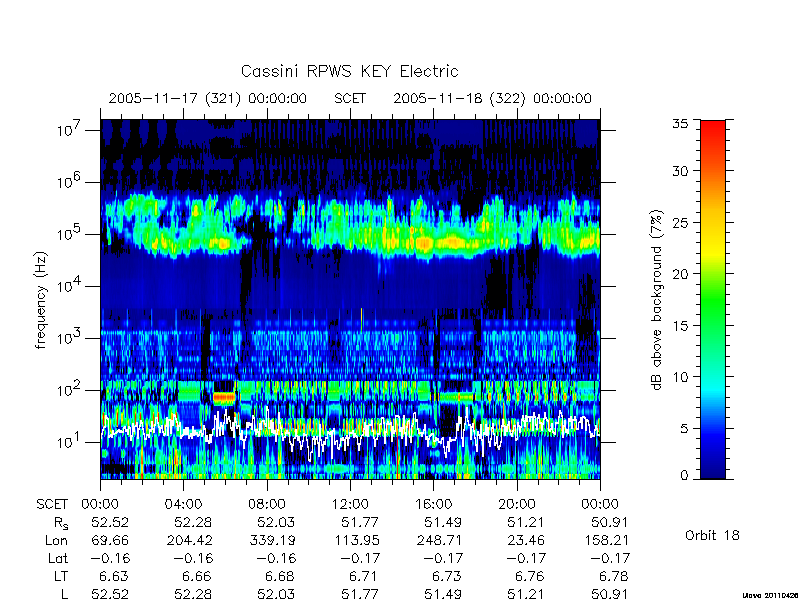Select the colorbar tick value 30

(x=680, y=171)
